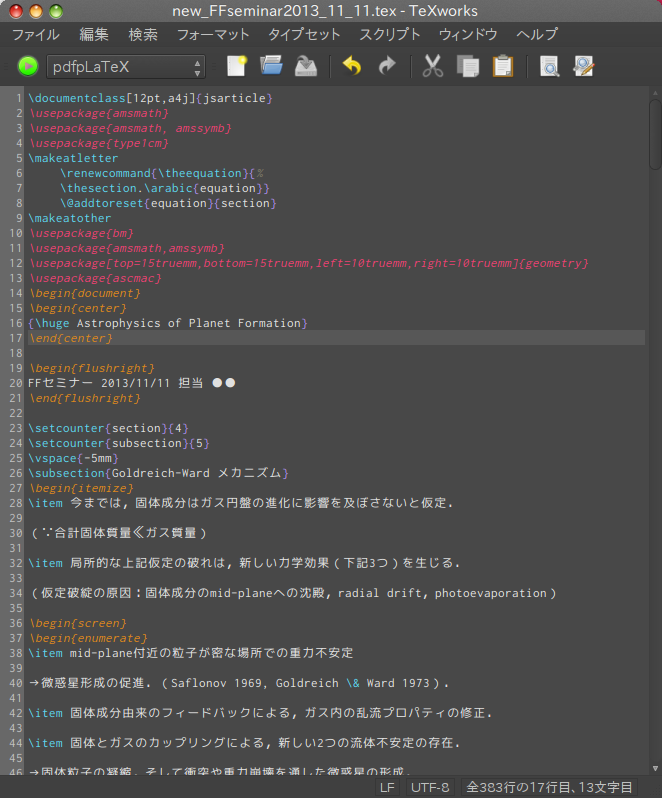The width and height of the screenshot is (662, 798).
Task: Click the \usepackage{ascmac} line
Action: coord(95,278)
